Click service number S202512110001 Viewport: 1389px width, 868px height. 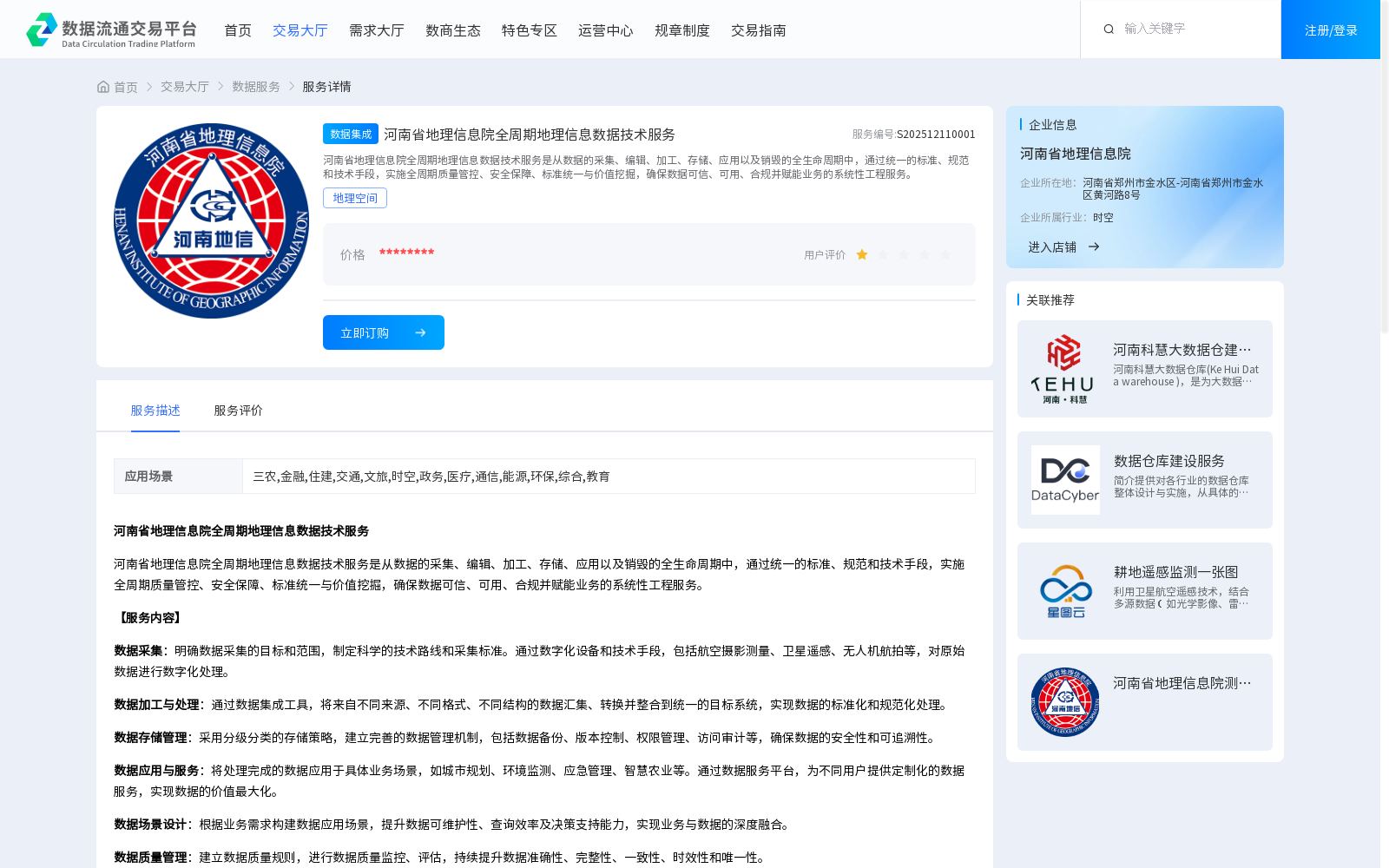pos(936,134)
